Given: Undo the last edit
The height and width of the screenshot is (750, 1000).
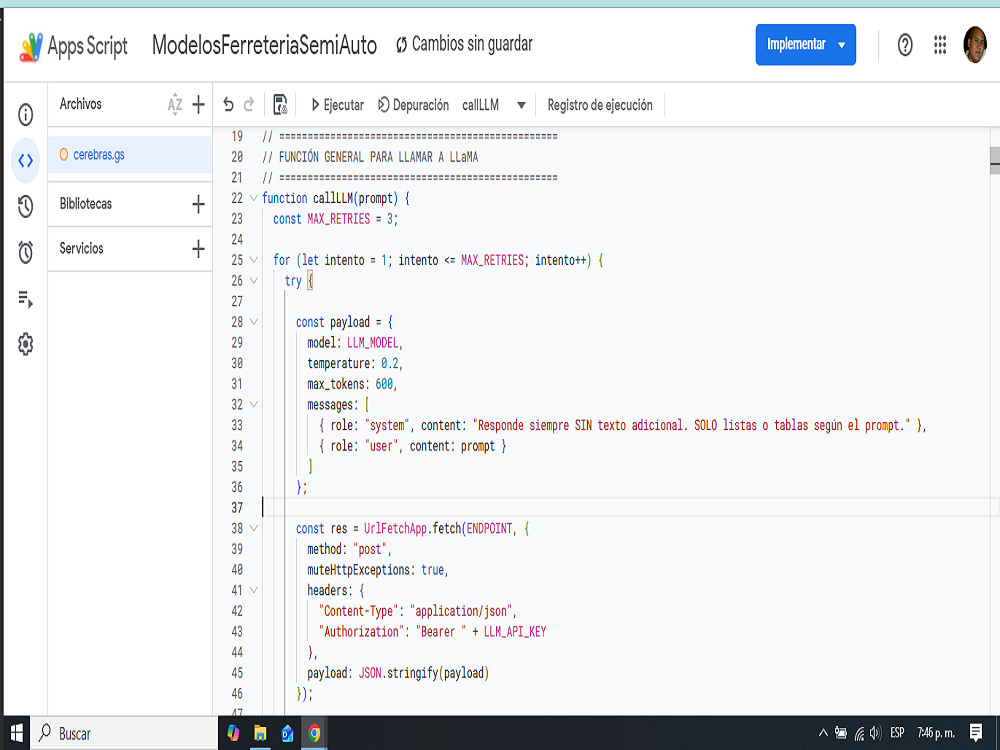Looking at the screenshot, I should pyautogui.click(x=228, y=105).
